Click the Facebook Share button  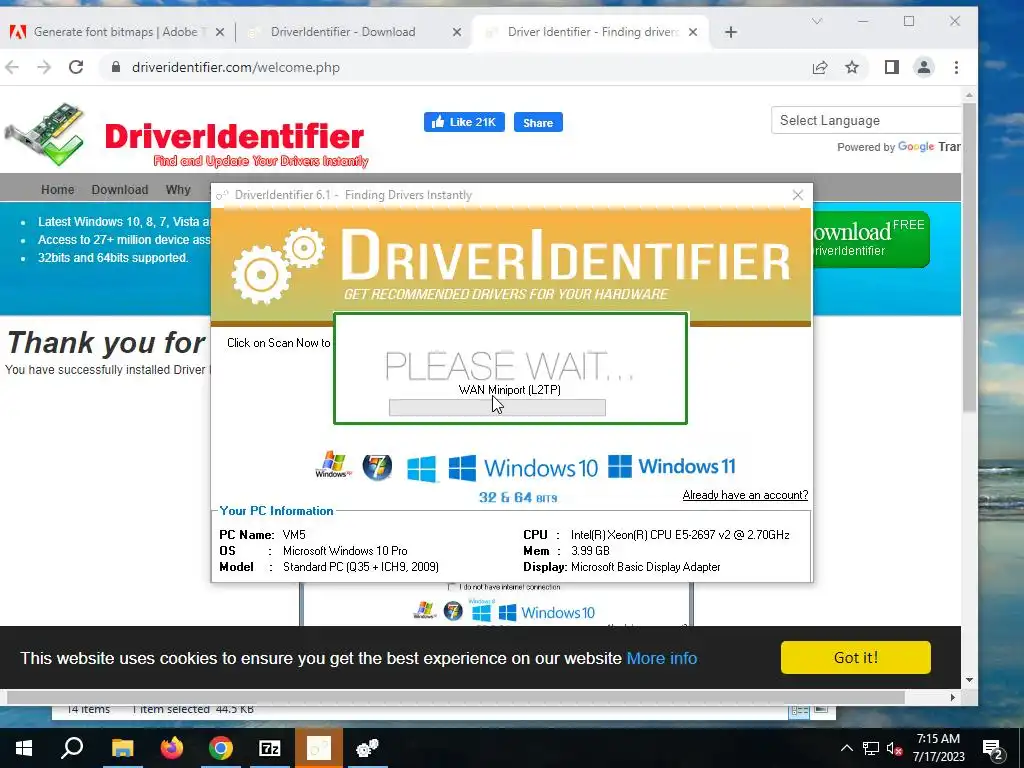pyautogui.click(x=538, y=122)
